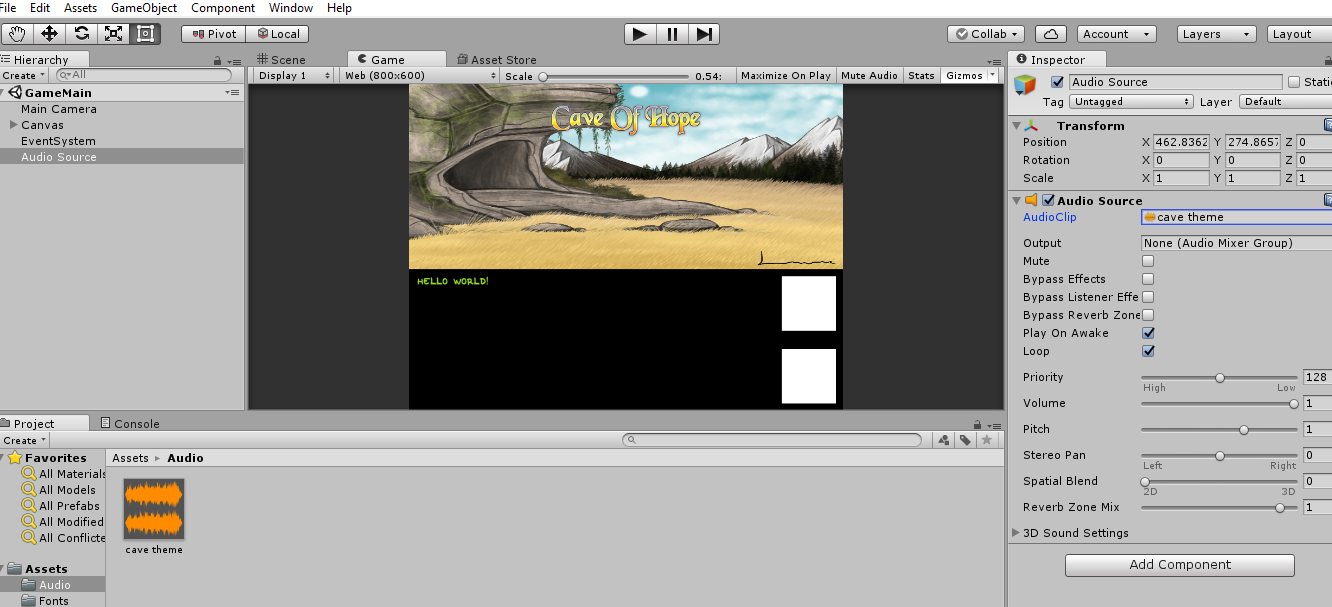
Task: Open the Layers dropdown
Action: (x=1216, y=34)
